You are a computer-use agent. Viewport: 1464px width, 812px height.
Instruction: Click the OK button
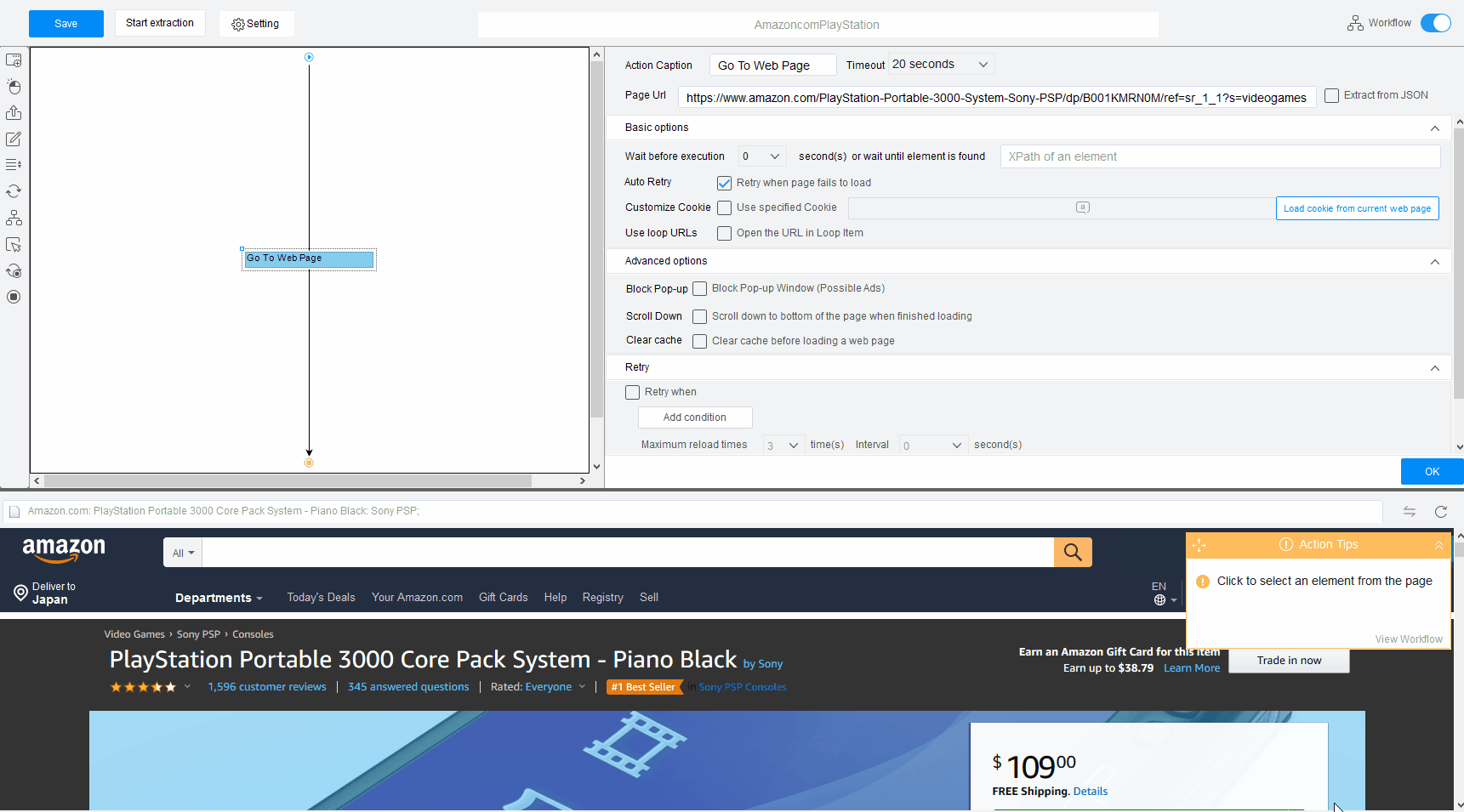tap(1433, 472)
